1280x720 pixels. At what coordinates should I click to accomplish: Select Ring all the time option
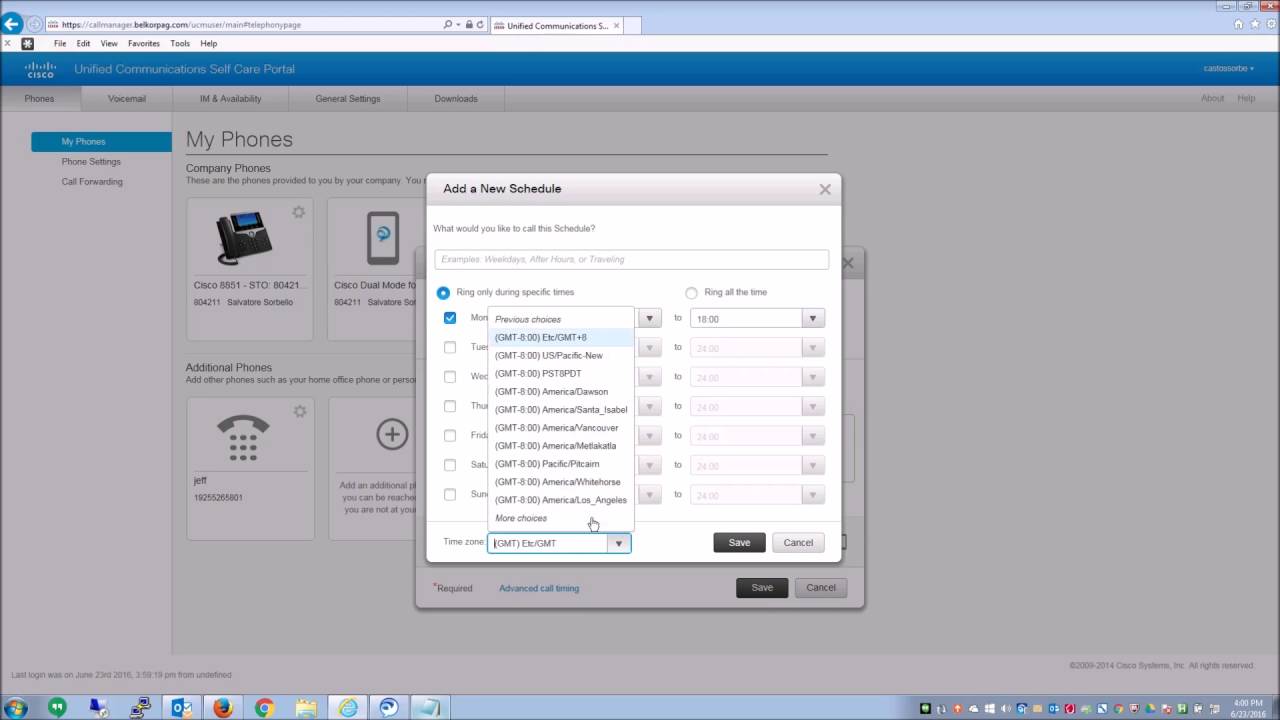[x=691, y=293]
